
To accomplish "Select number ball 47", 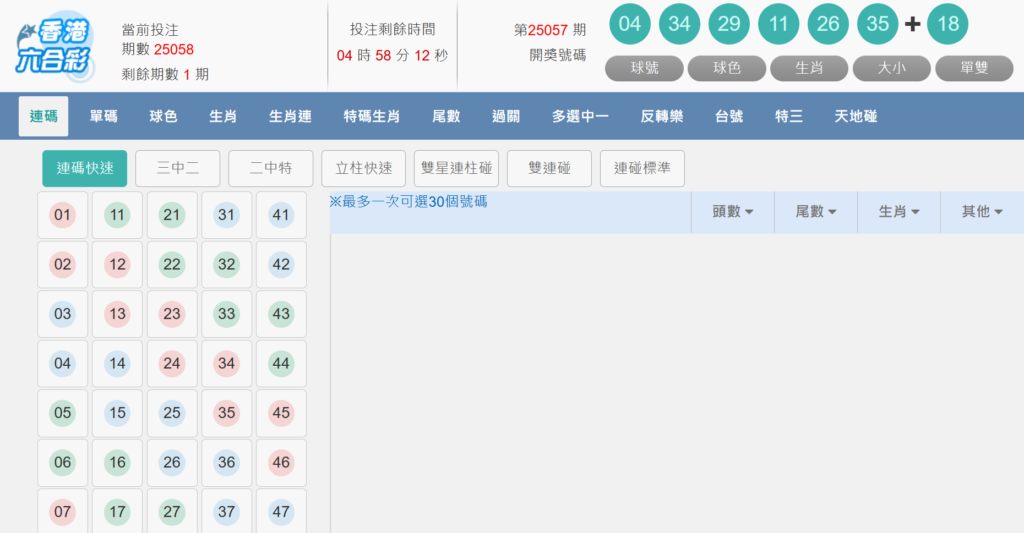I will click(281, 511).
